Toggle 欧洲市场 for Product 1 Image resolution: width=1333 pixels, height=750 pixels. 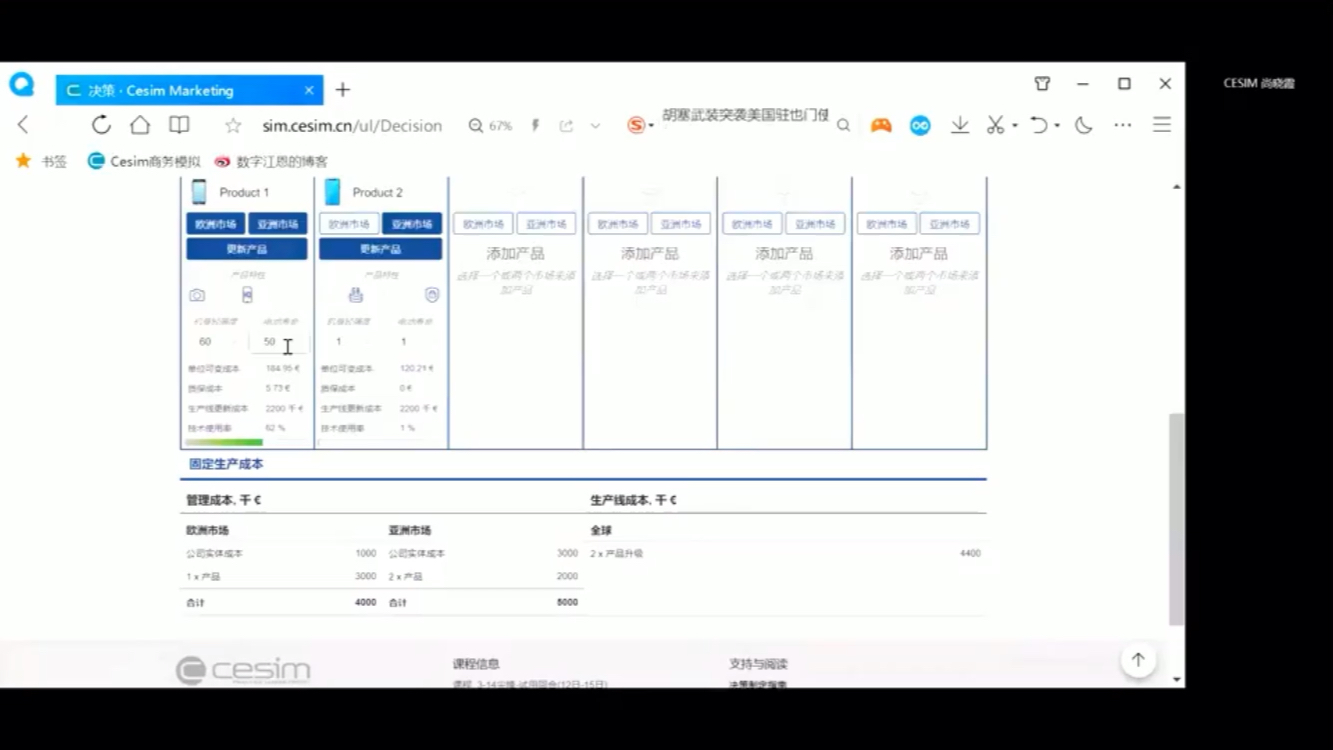215,224
